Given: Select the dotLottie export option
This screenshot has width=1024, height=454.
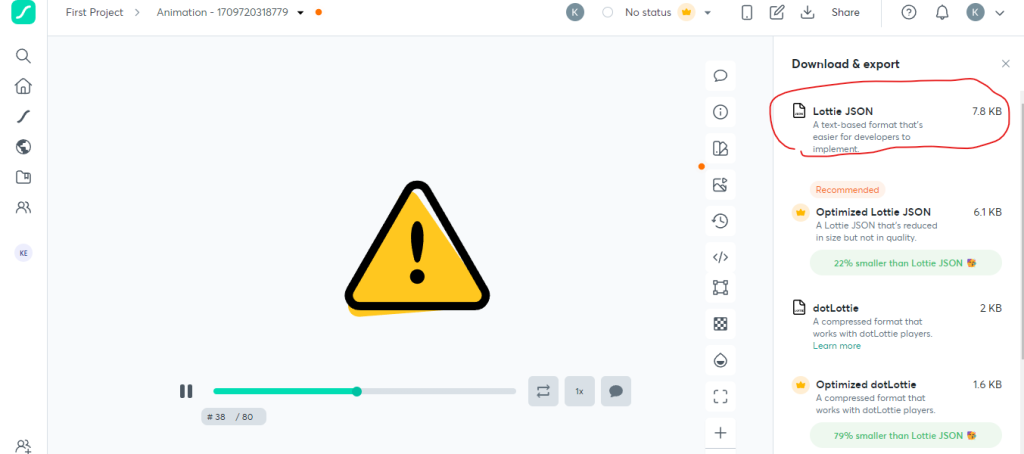Looking at the screenshot, I should [897, 325].
